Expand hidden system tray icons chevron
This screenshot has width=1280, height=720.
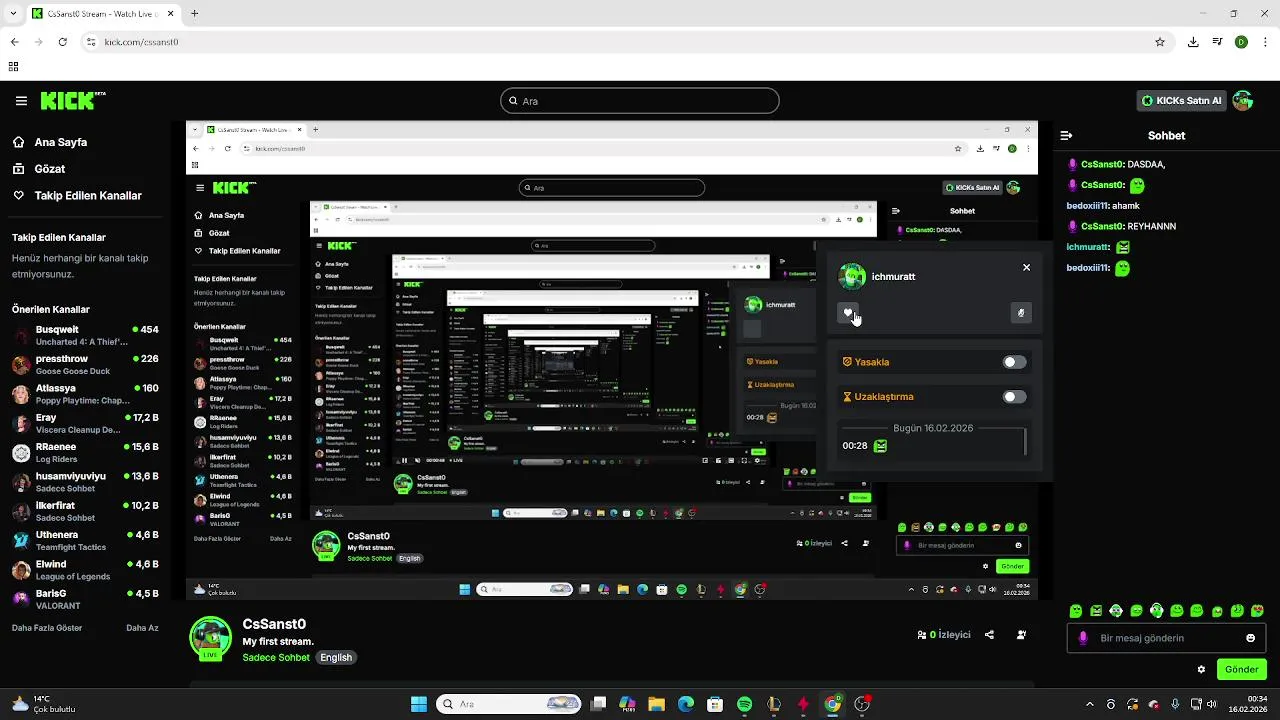[x=1091, y=704]
